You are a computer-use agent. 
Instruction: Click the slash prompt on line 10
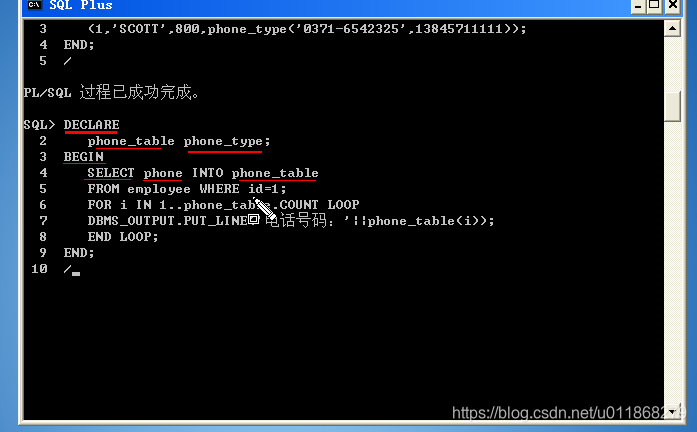[x=67, y=269]
